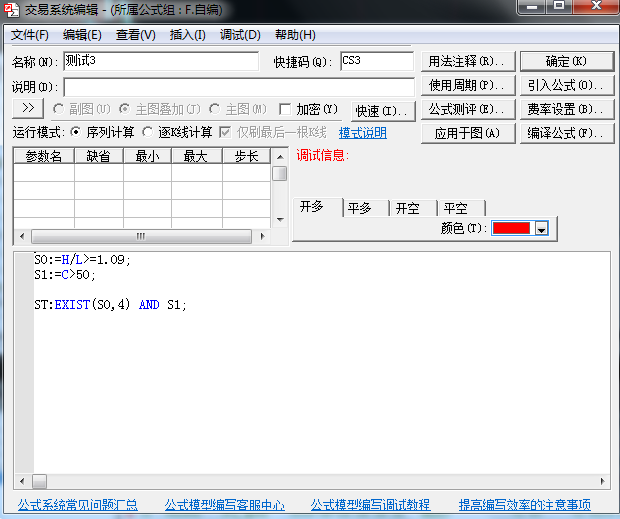
Task: Select 逐K线计算 run mode
Action: [147, 132]
